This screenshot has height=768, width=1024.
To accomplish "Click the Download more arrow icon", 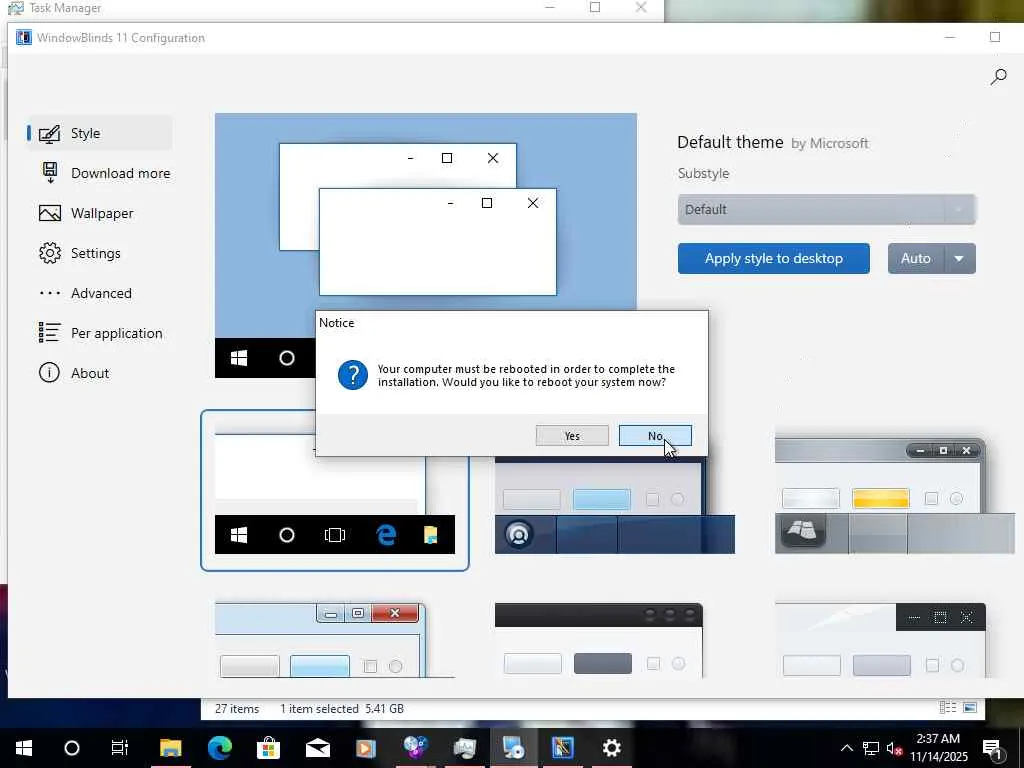I will point(50,173).
